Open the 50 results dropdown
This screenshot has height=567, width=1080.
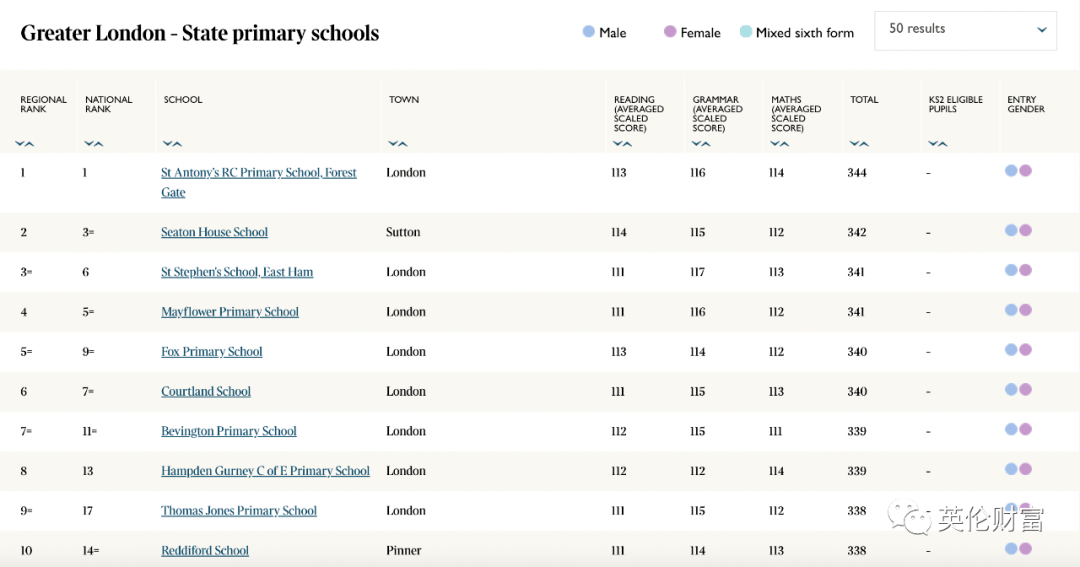coord(965,30)
